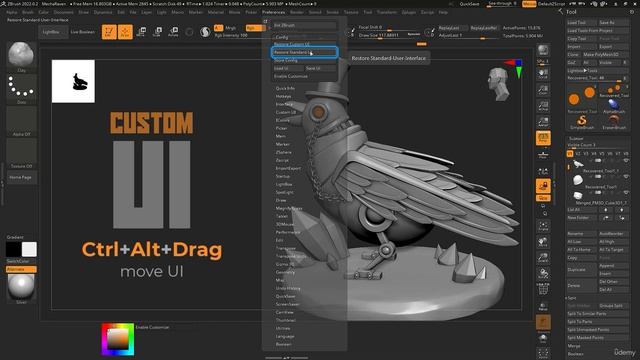Expand the Quick Info preferences section

click(x=285, y=88)
